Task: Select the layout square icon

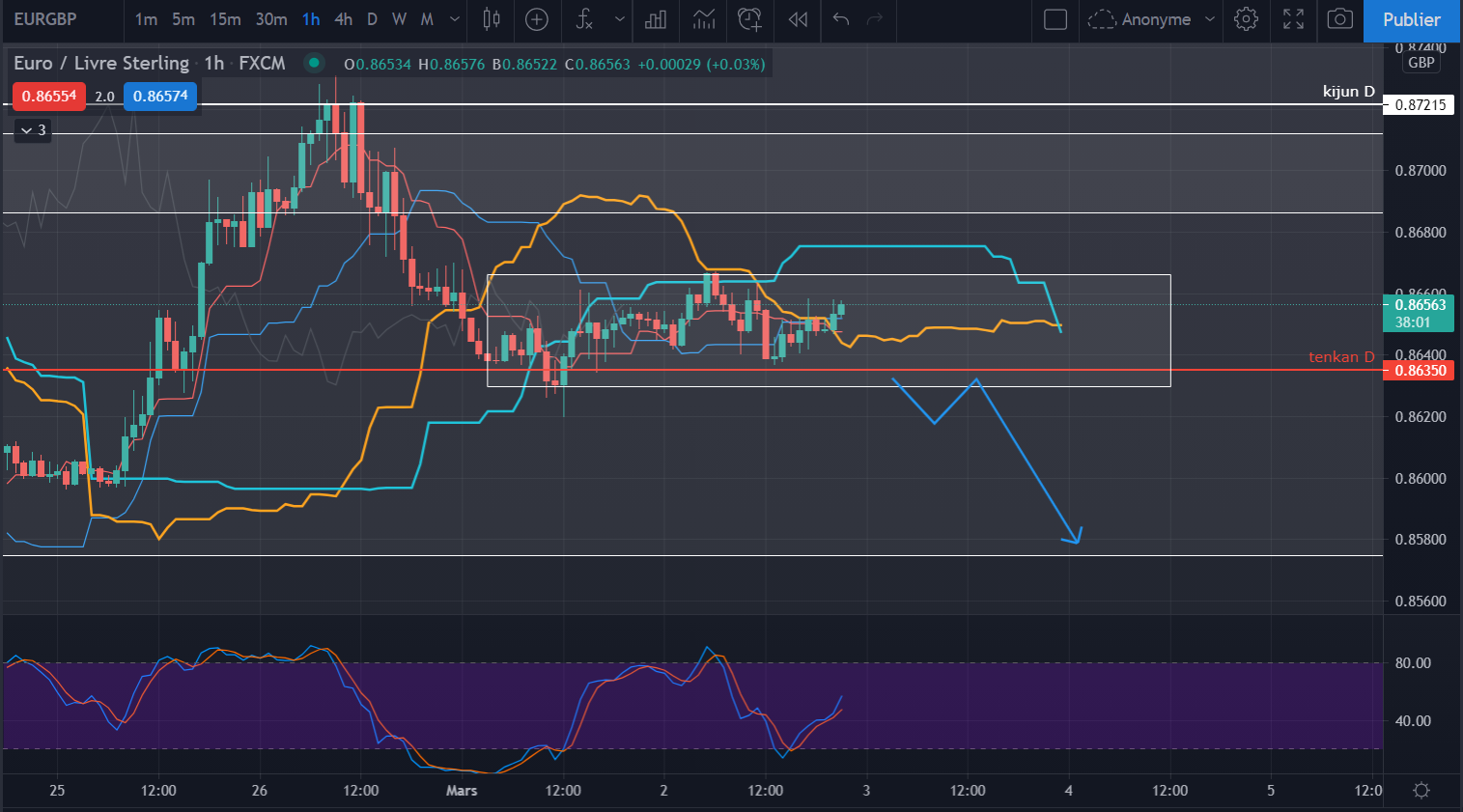Action: pyautogui.click(x=1055, y=19)
